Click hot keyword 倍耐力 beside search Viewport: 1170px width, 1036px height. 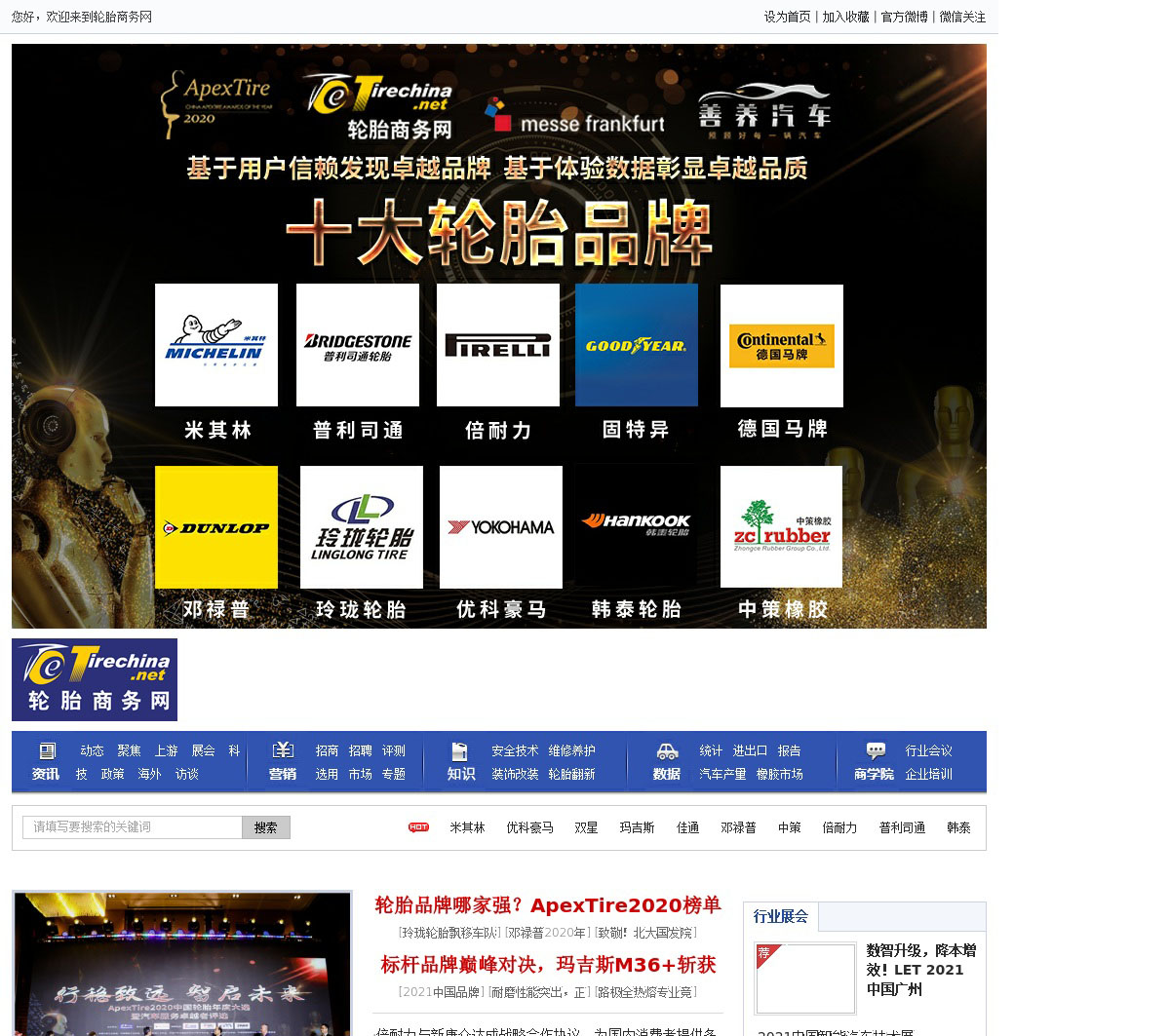coord(839,827)
